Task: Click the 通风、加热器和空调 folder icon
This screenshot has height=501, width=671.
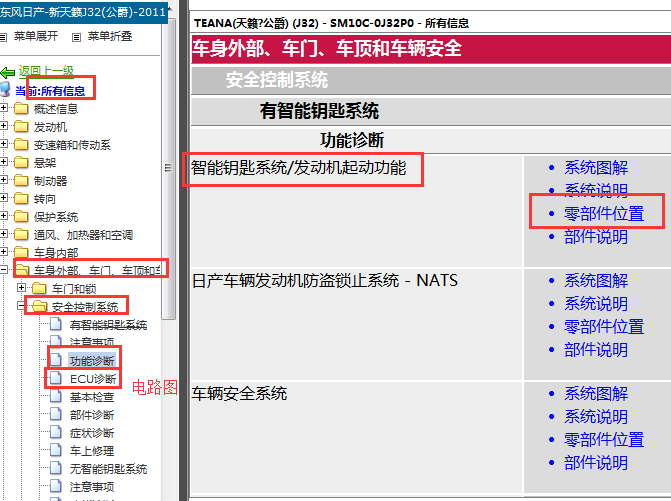Action: coord(21,234)
